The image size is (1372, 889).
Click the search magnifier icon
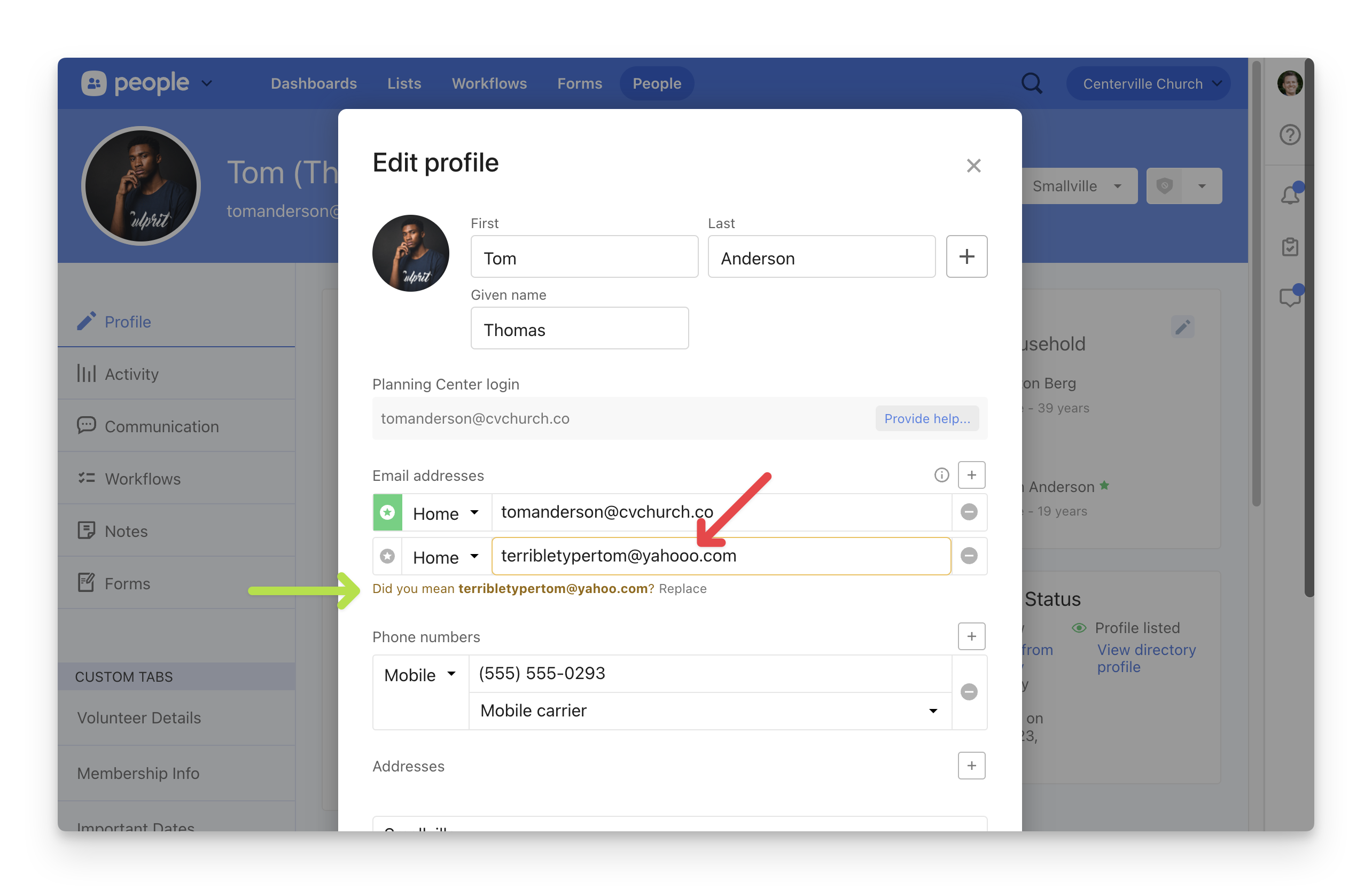1031,83
